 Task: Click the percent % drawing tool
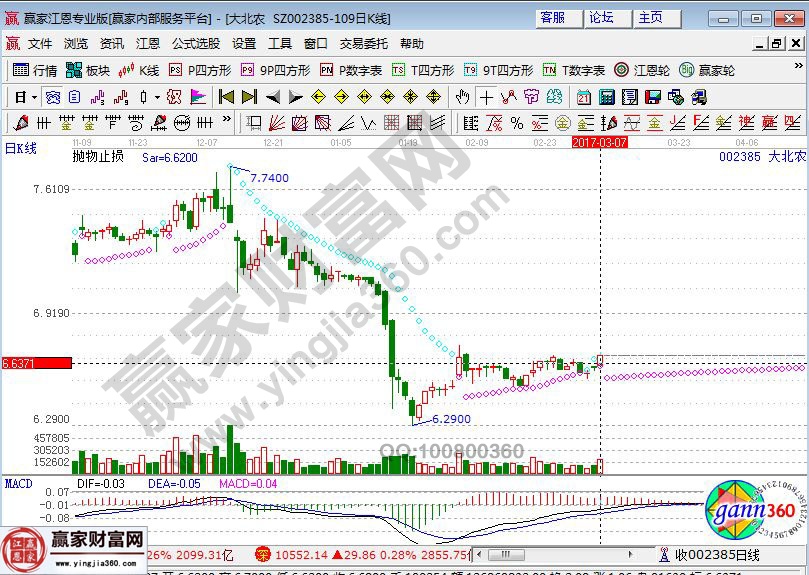click(516, 123)
